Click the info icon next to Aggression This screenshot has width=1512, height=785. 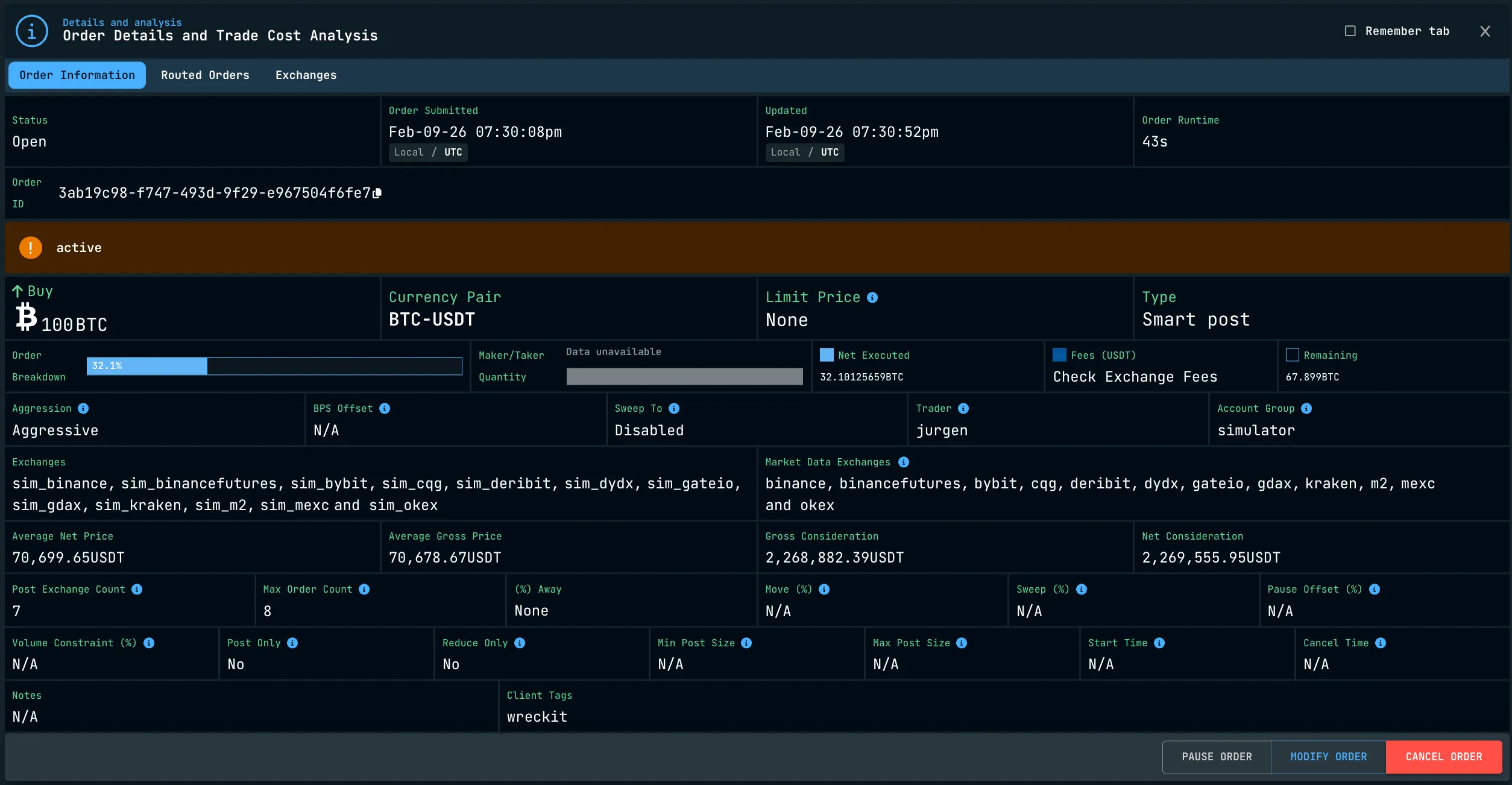tap(83, 408)
